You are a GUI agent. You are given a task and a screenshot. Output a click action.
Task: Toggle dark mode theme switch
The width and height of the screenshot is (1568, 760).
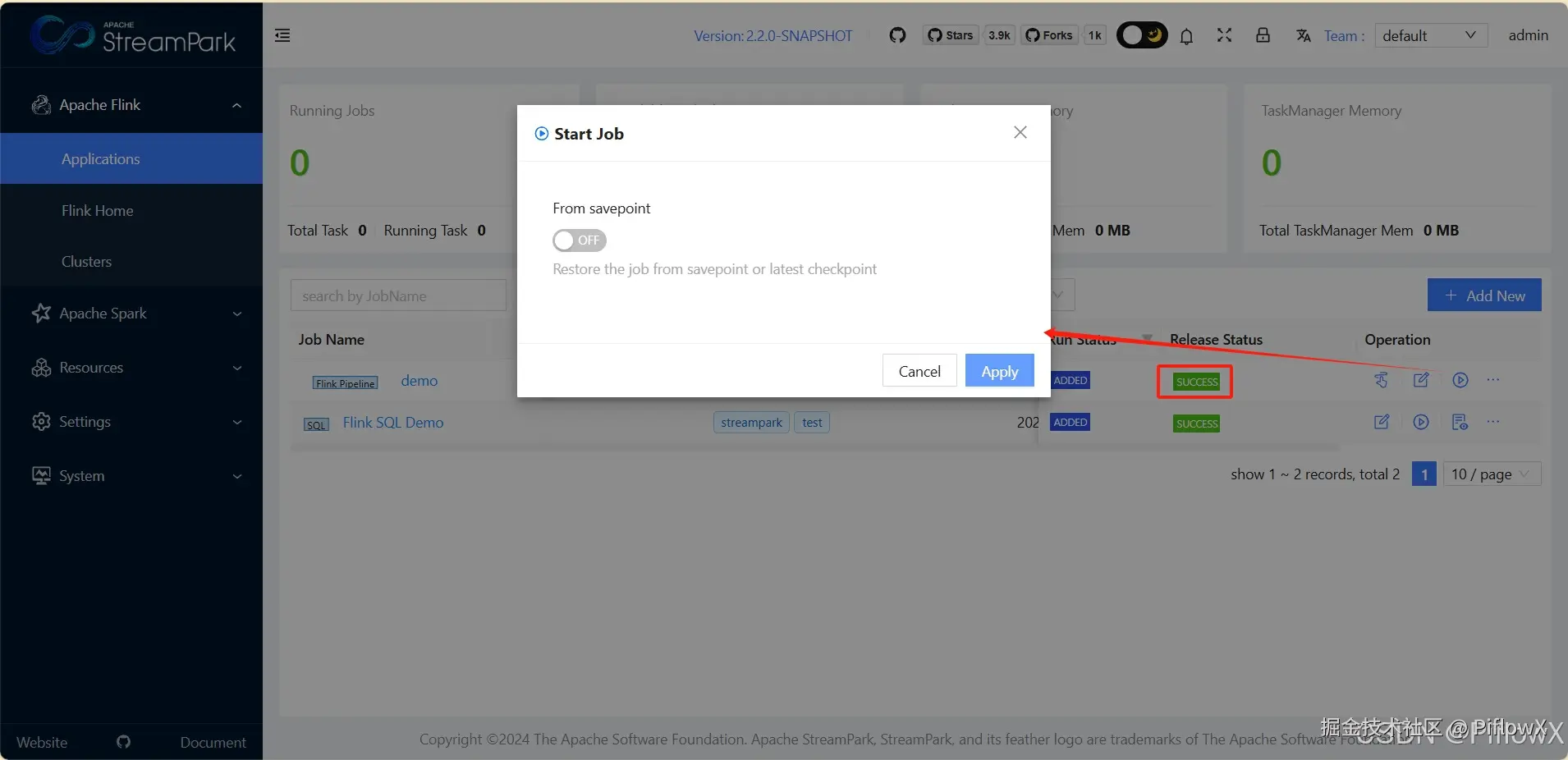(1141, 35)
